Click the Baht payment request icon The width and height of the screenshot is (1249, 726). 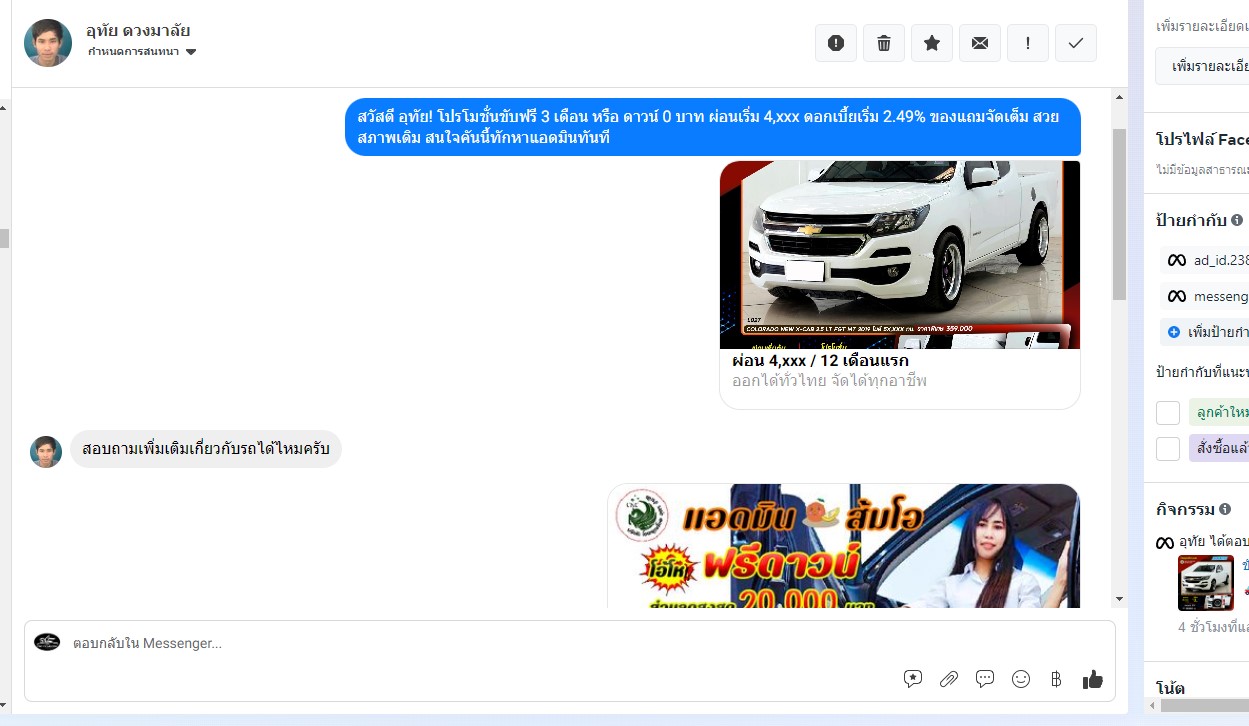1056,679
